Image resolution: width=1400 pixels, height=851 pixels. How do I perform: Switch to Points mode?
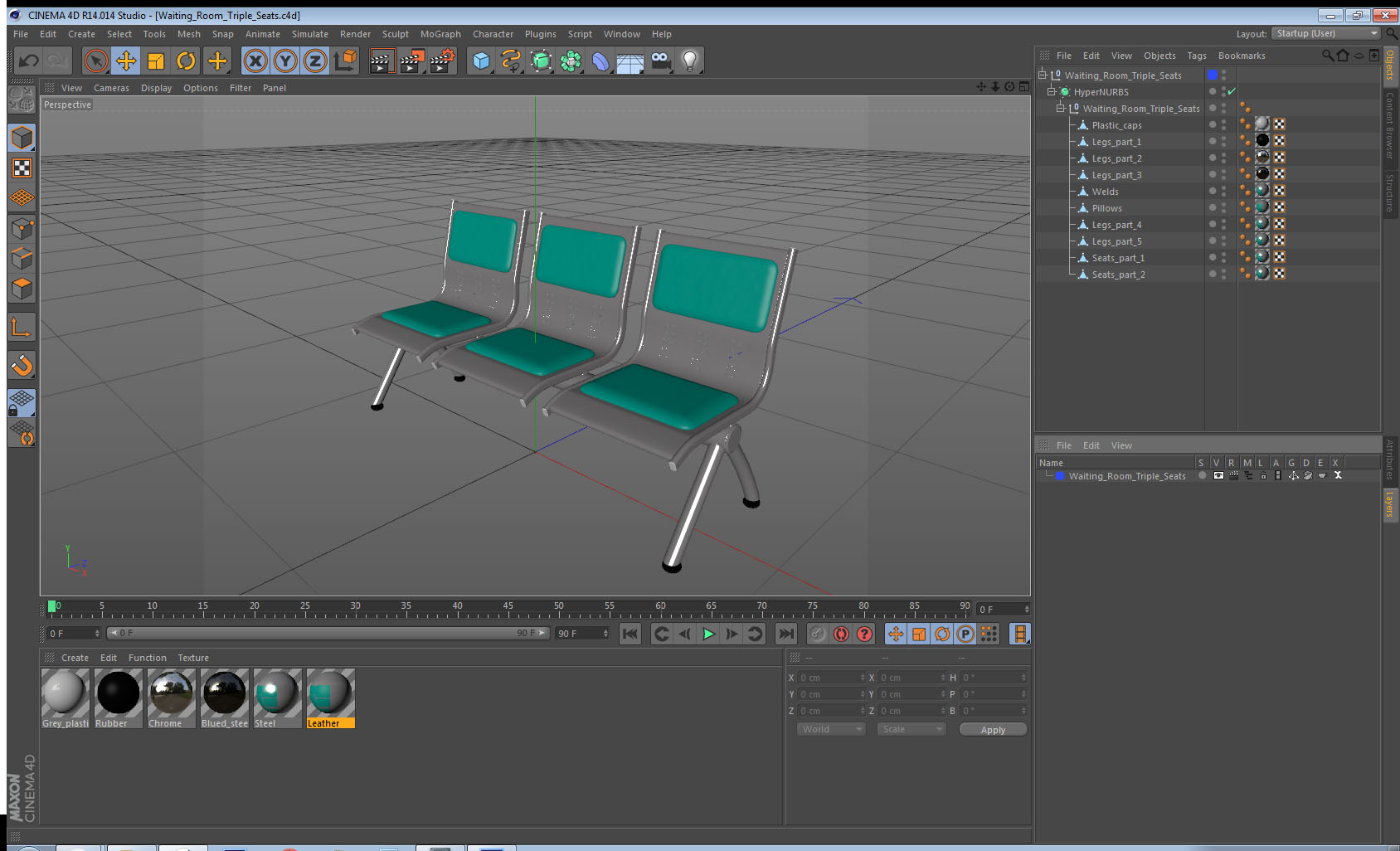coord(22,228)
